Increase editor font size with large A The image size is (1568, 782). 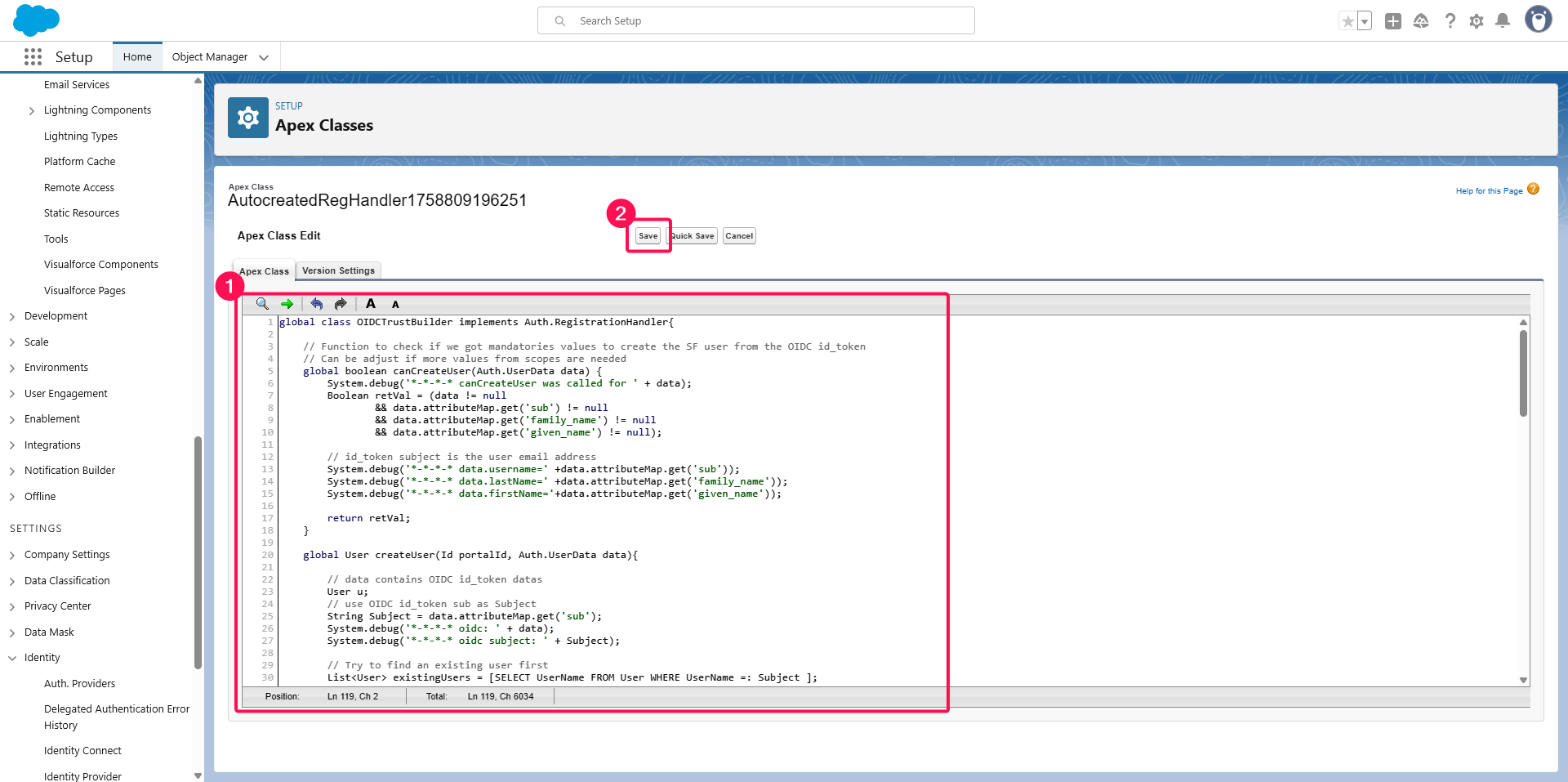[371, 304]
